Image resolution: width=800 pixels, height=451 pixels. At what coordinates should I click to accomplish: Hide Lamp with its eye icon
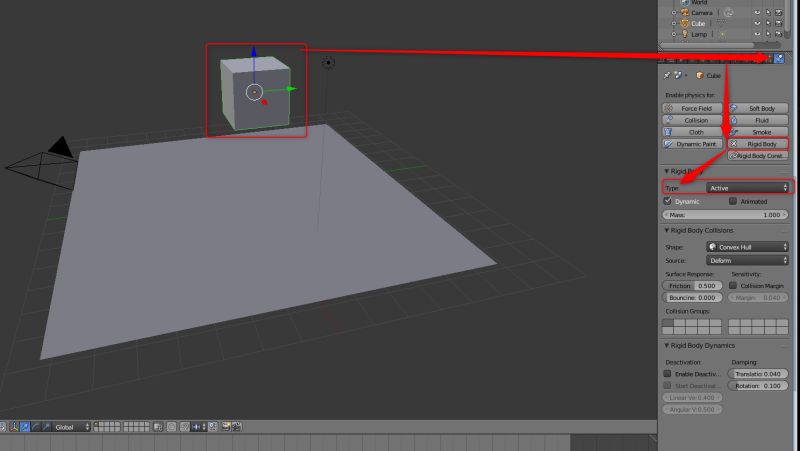point(757,34)
